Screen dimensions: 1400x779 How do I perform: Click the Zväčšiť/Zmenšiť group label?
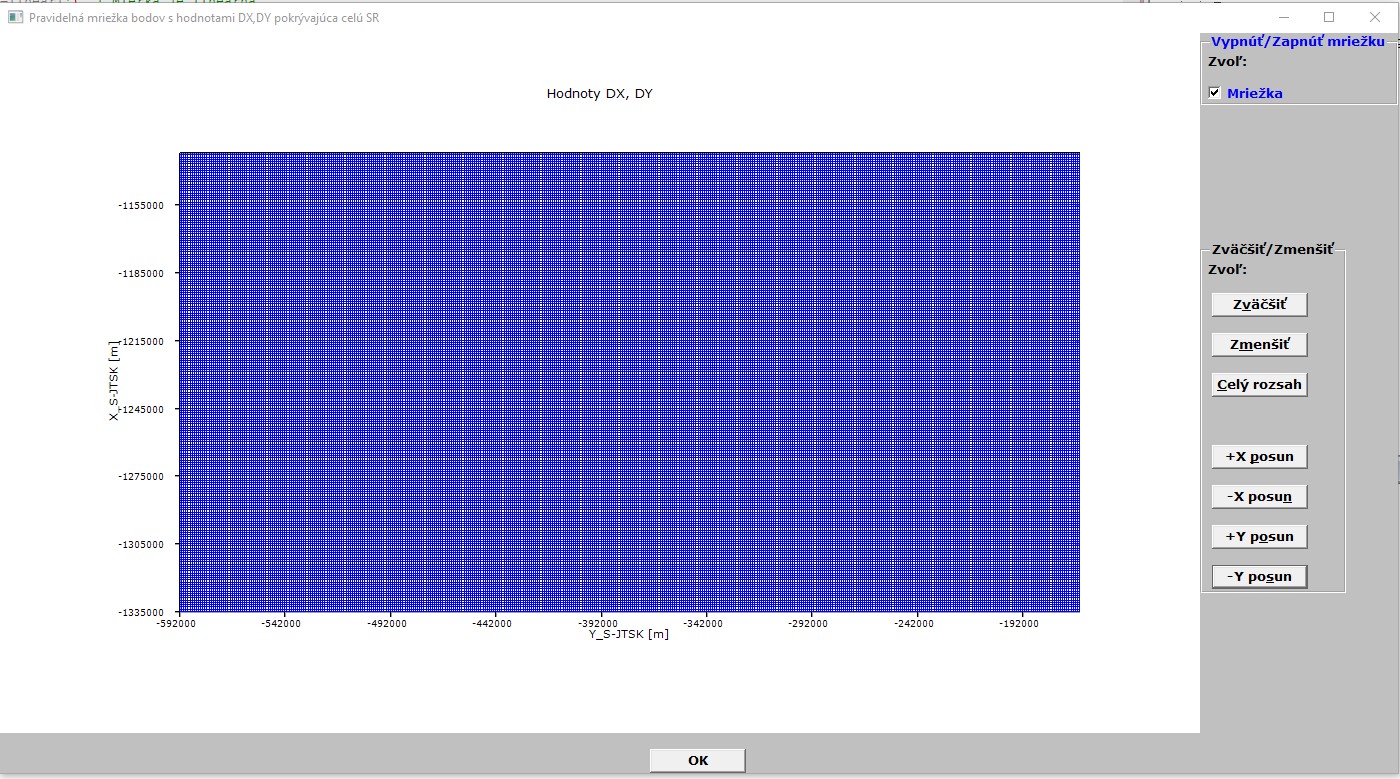[x=1271, y=250]
